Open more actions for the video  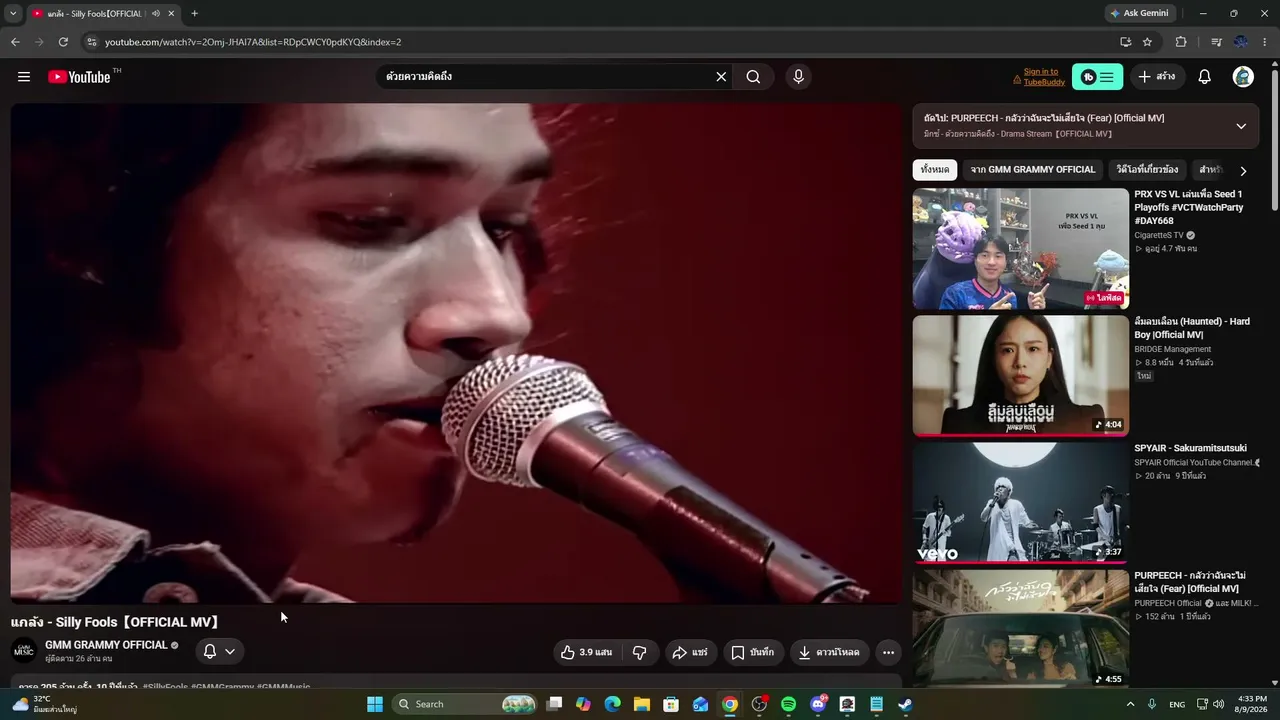tap(888, 652)
